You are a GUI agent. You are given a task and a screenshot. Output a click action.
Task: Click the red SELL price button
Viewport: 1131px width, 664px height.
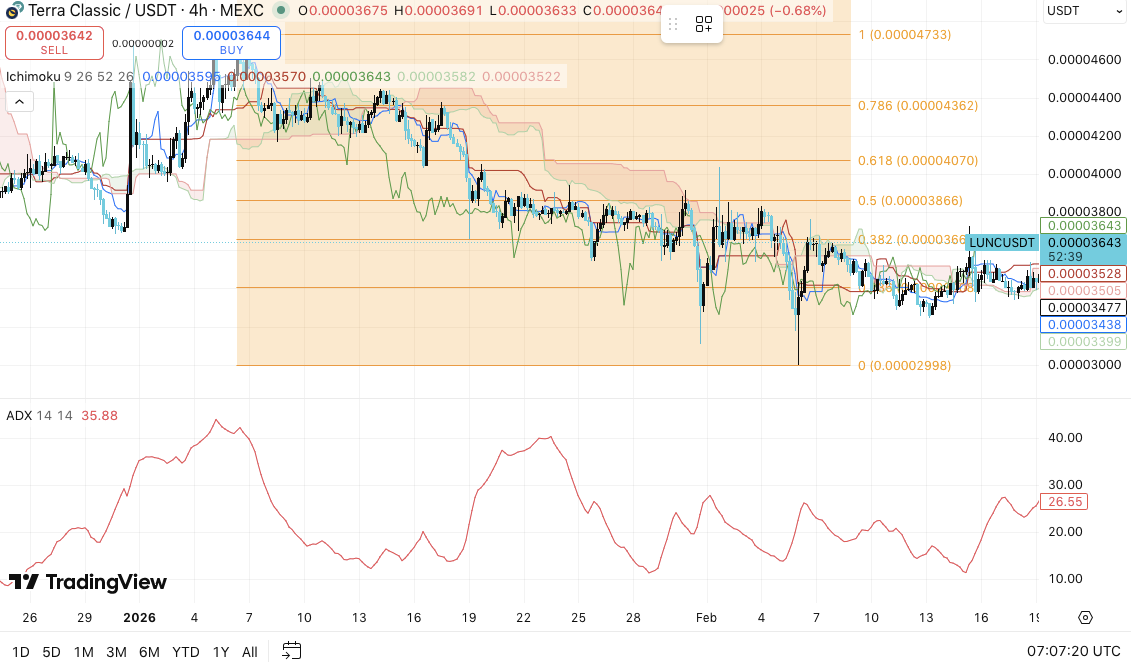coord(54,43)
